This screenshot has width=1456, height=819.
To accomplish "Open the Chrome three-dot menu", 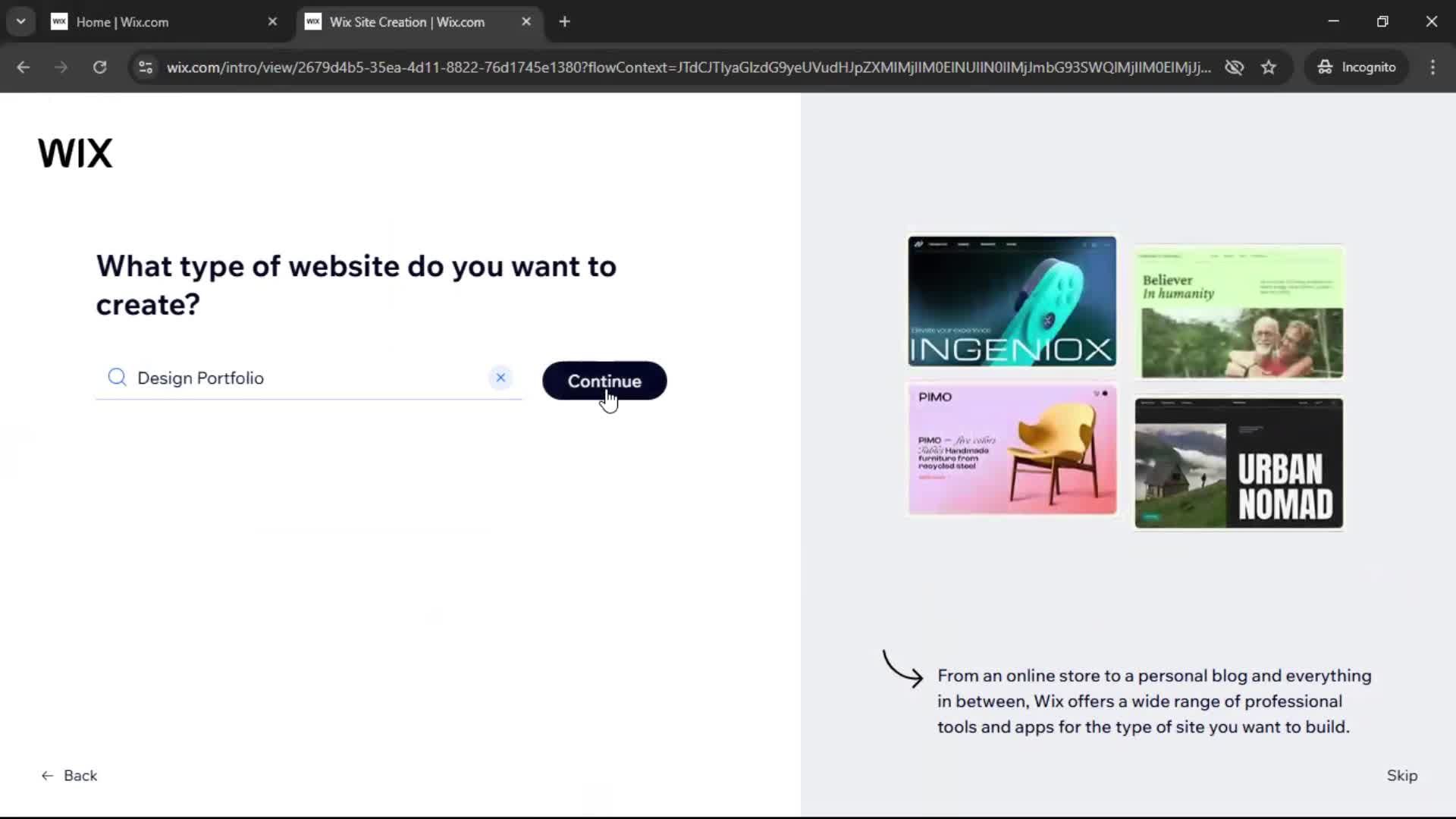I will click(x=1432, y=67).
